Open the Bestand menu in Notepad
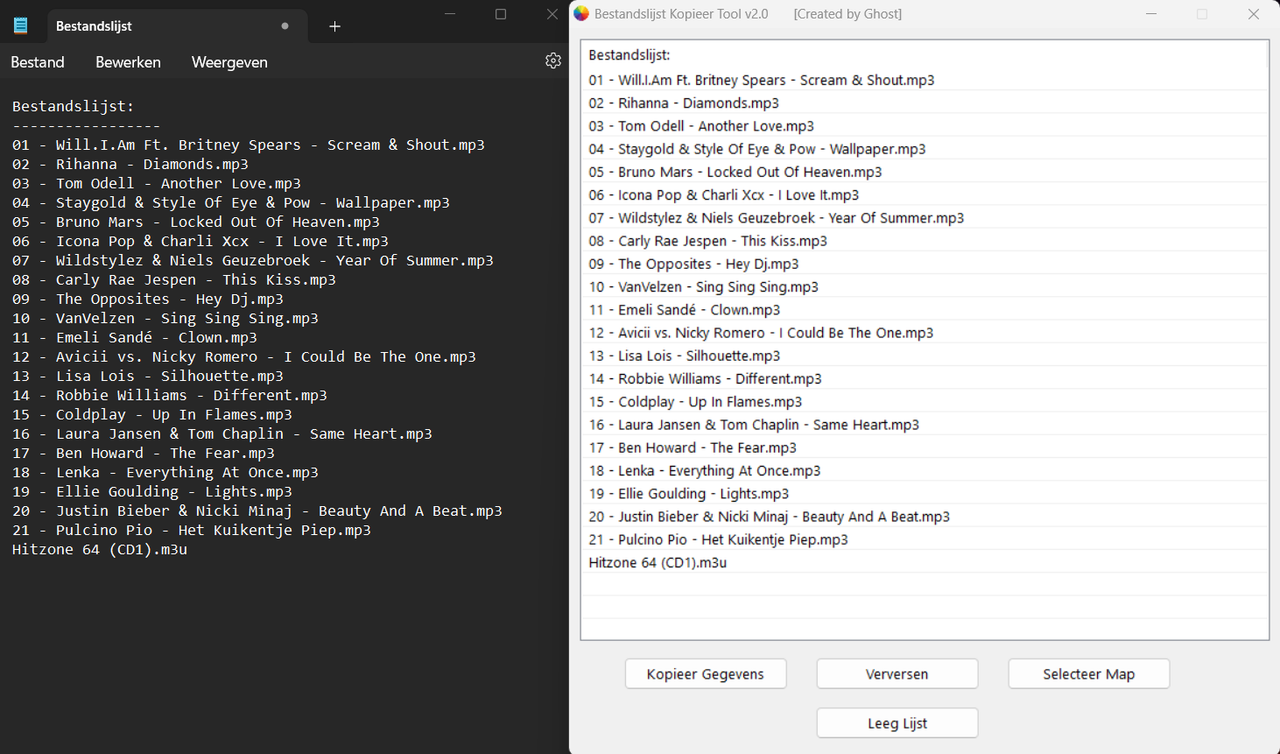 (38, 62)
